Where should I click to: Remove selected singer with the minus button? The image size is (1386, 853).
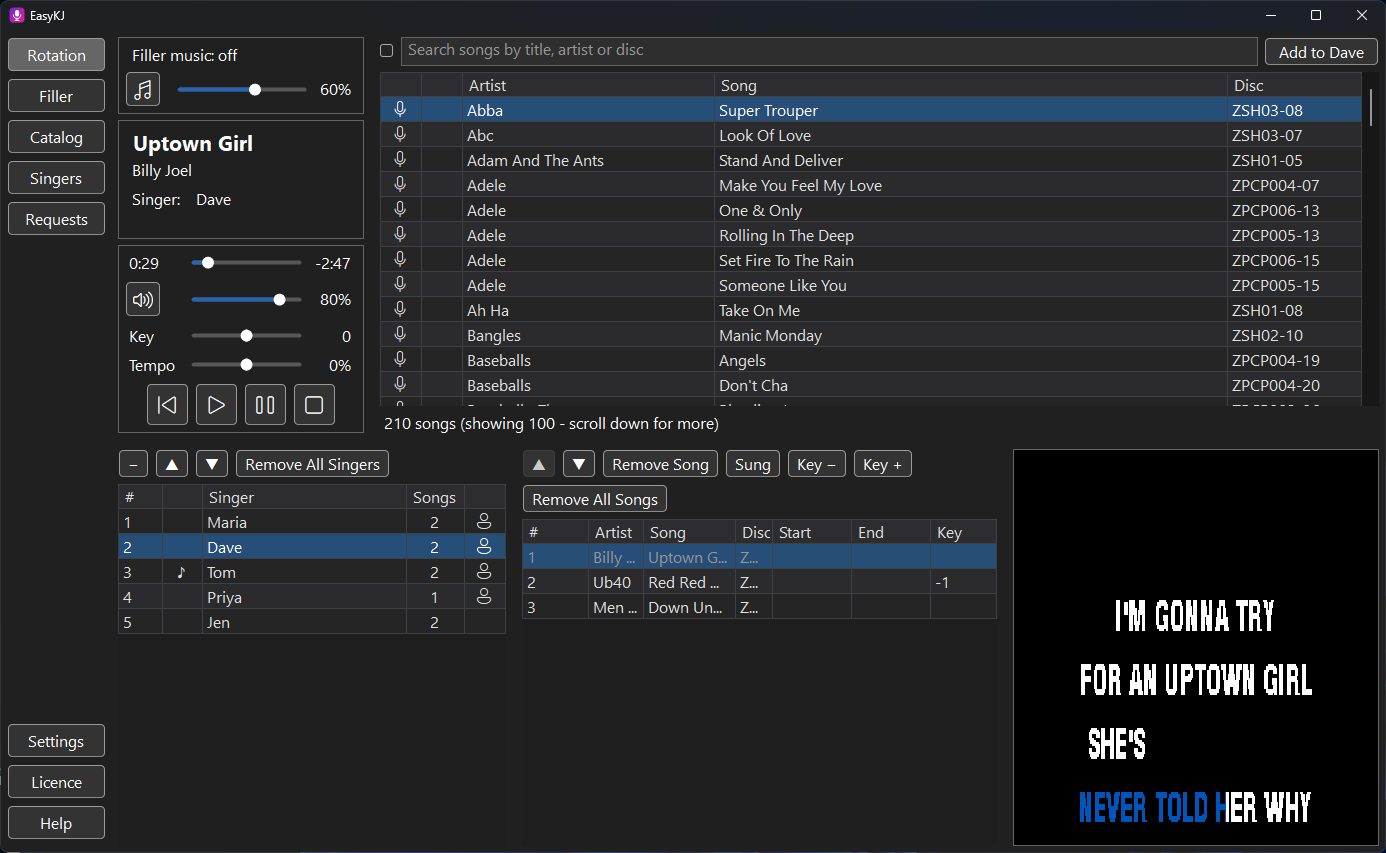(133, 464)
